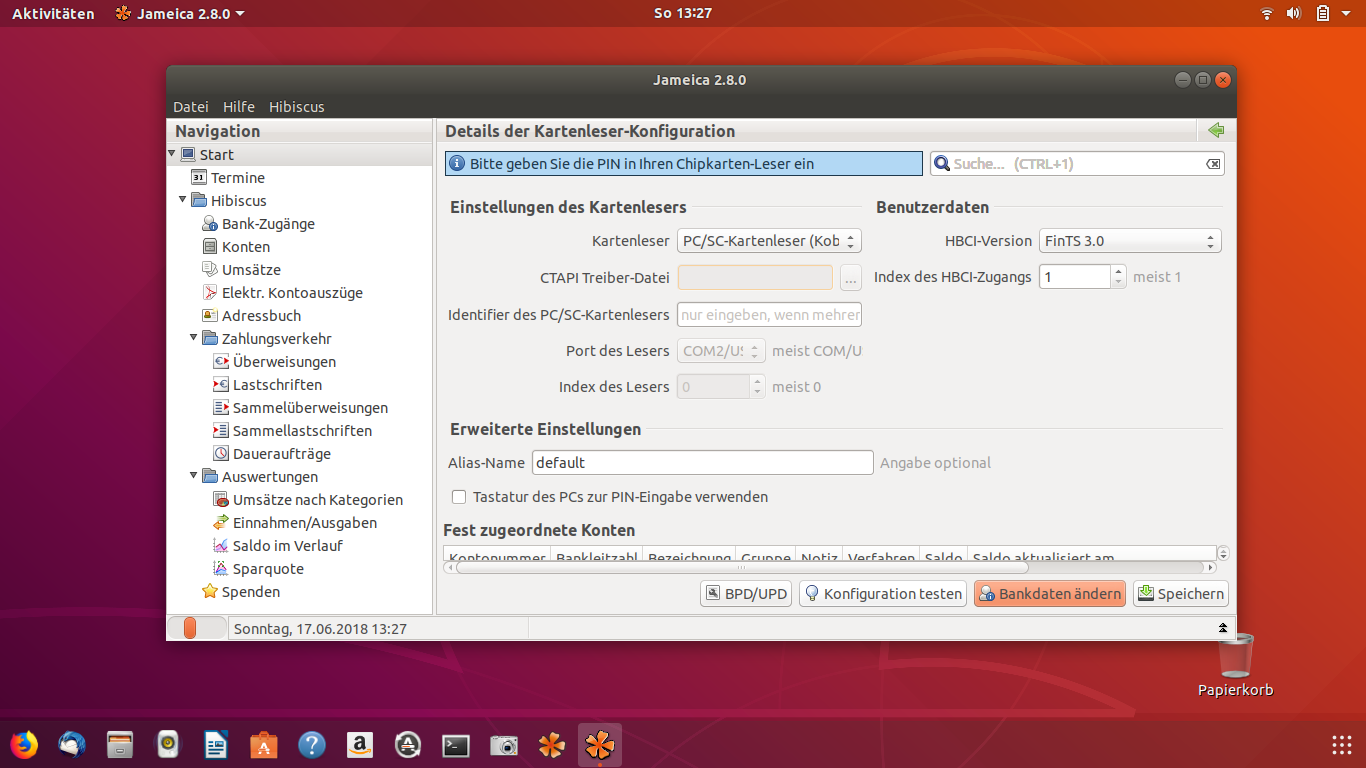The image size is (1366, 768).
Task: Click the Identifier des PC/SC-Kartenlesers field
Action: 769,315
